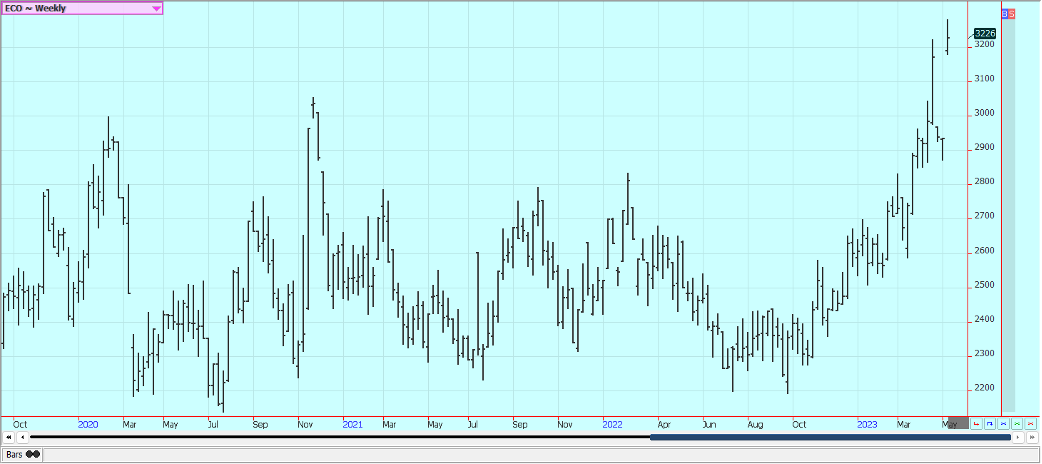Click the dark blue scrollbar thumb
The image size is (1042, 464).
830,437
